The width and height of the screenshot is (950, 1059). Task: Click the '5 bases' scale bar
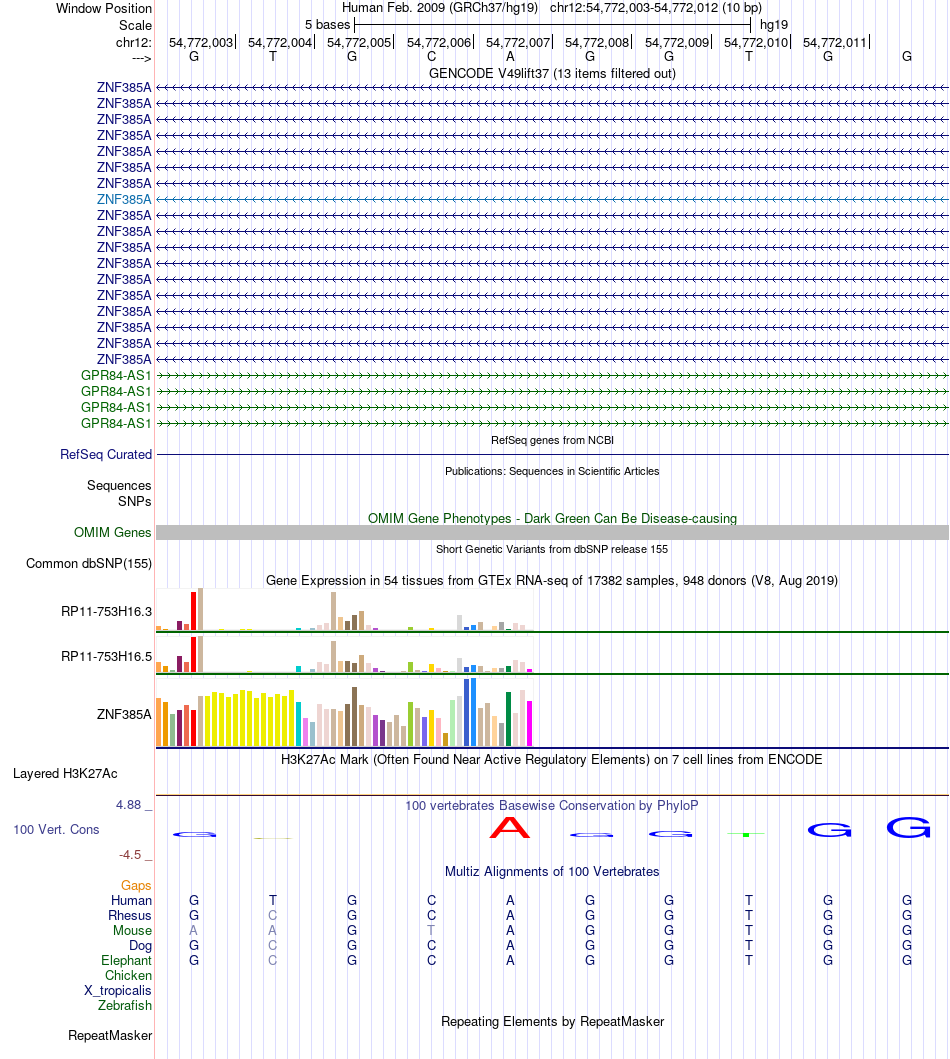552,25
